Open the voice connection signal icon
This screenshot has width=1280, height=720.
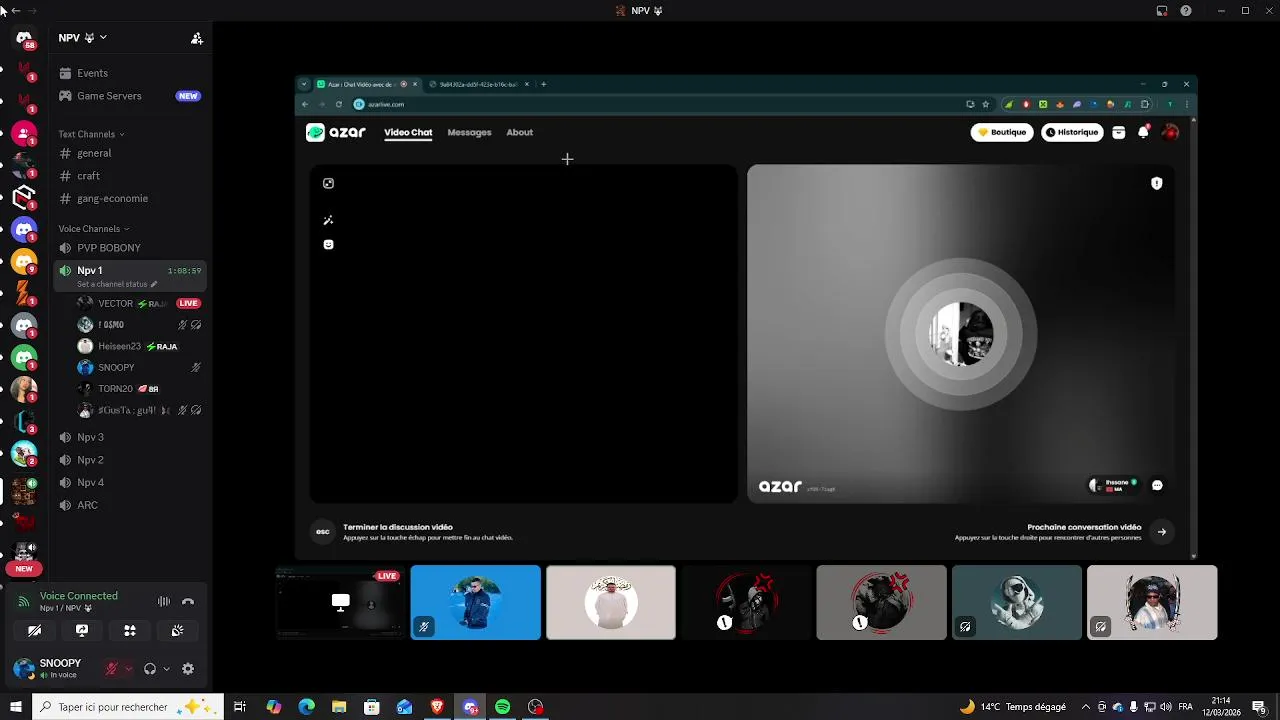pos(23,601)
